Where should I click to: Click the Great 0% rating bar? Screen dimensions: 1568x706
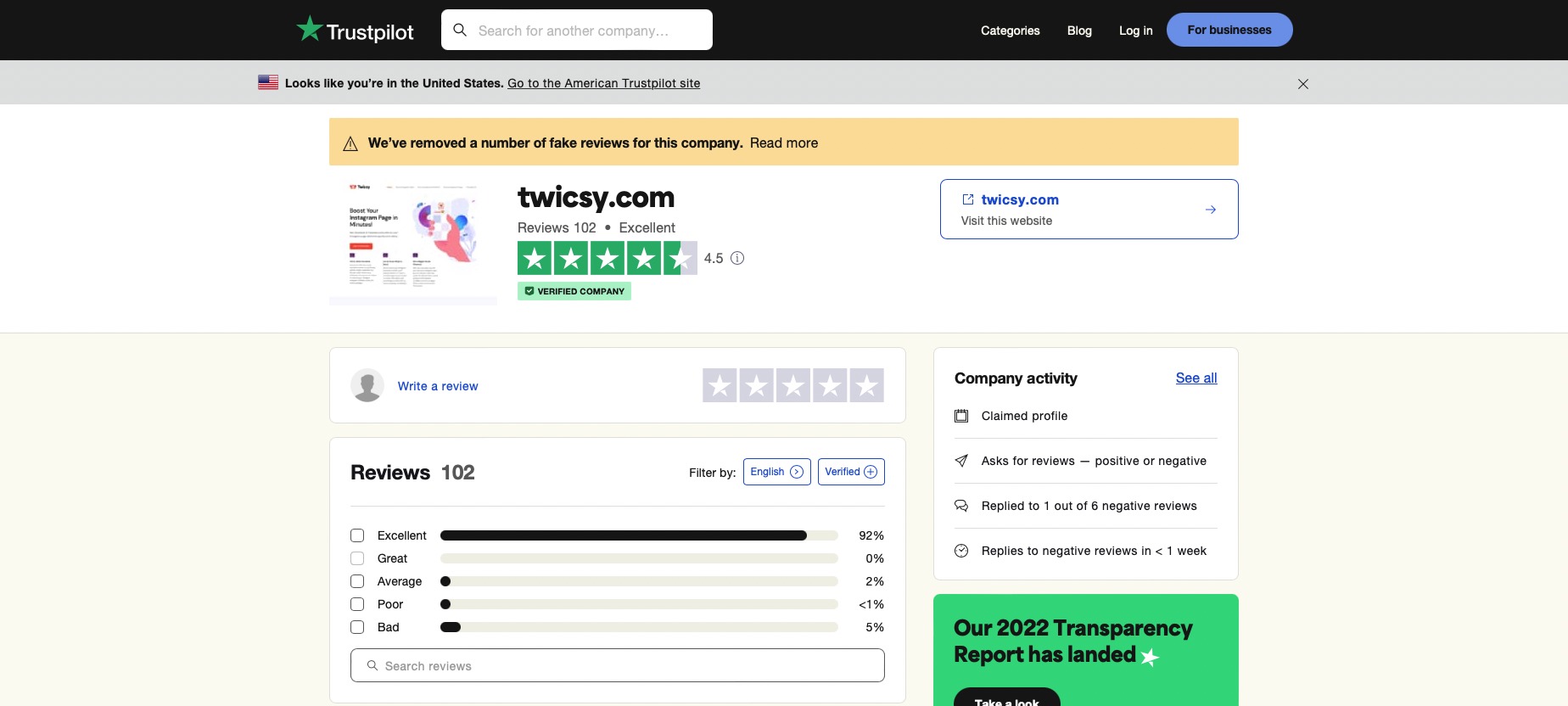639,558
